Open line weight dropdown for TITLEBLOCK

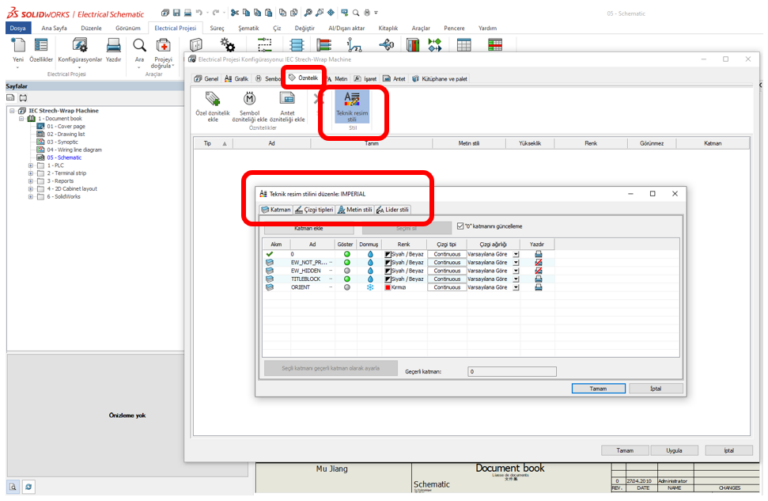point(516,279)
